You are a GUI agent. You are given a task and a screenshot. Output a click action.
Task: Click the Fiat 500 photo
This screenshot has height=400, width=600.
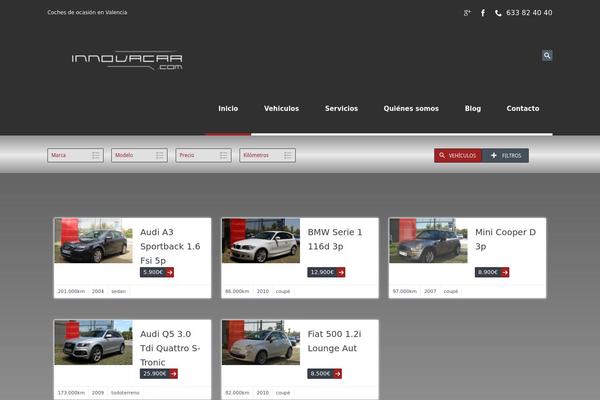(x=261, y=342)
